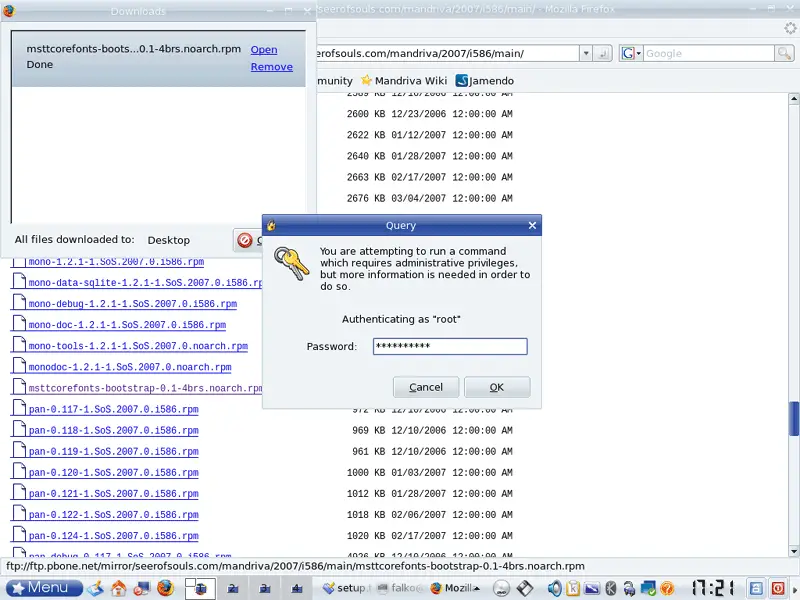Open the downloaded msttcorefonts file link
Viewport: 800px width, 600px height.
point(264,49)
